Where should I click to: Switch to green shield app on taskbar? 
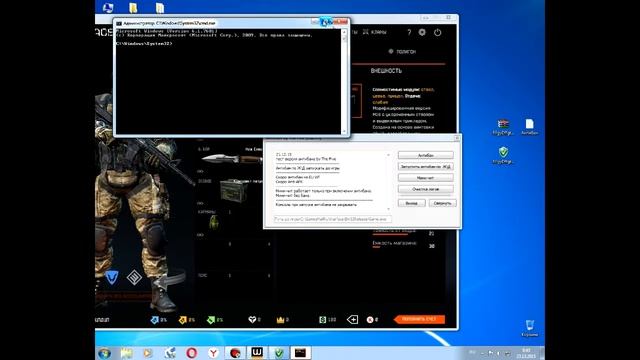click(x=279, y=353)
